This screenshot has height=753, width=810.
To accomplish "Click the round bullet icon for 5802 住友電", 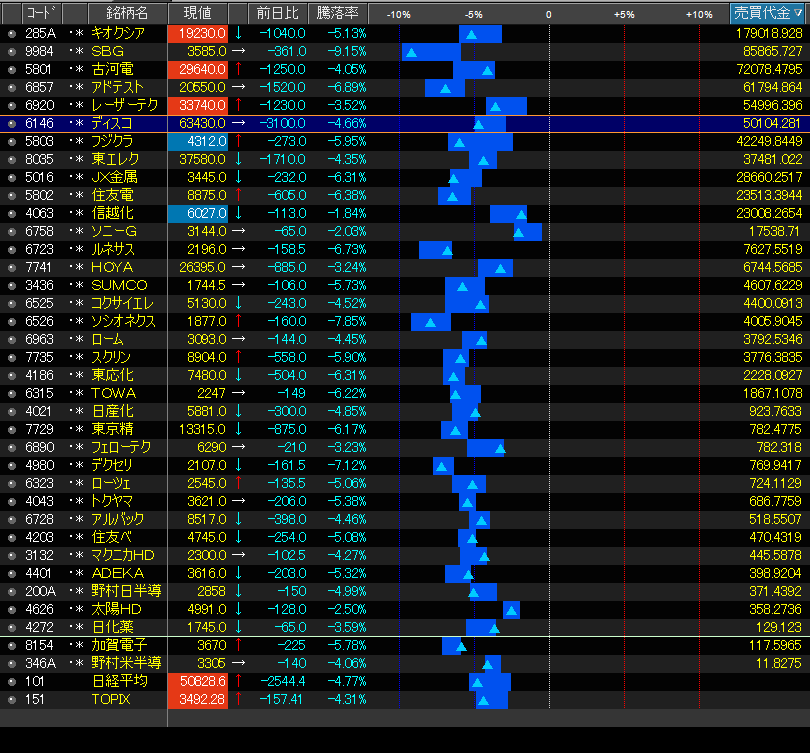I will click(12, 196).
